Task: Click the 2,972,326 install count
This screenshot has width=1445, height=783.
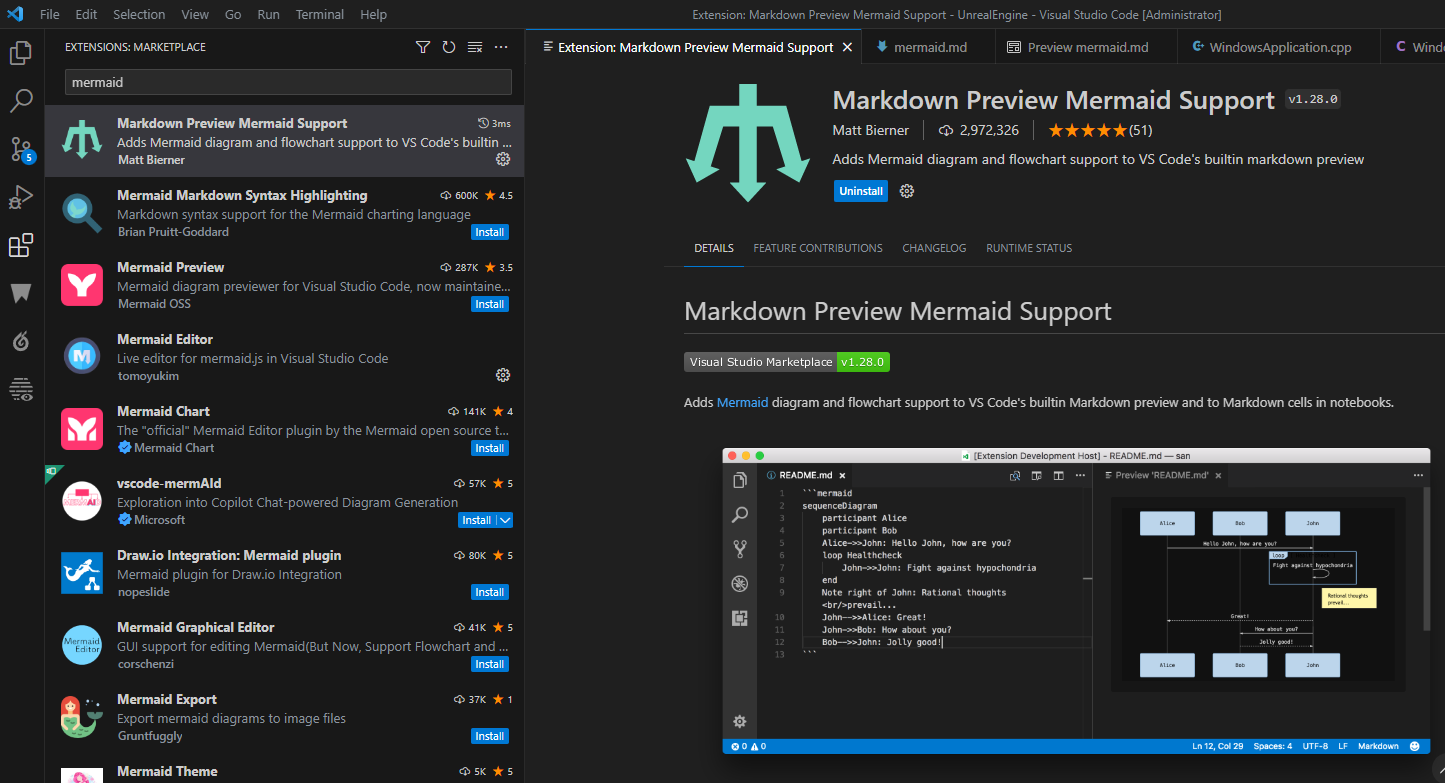Action: [978, 130]
